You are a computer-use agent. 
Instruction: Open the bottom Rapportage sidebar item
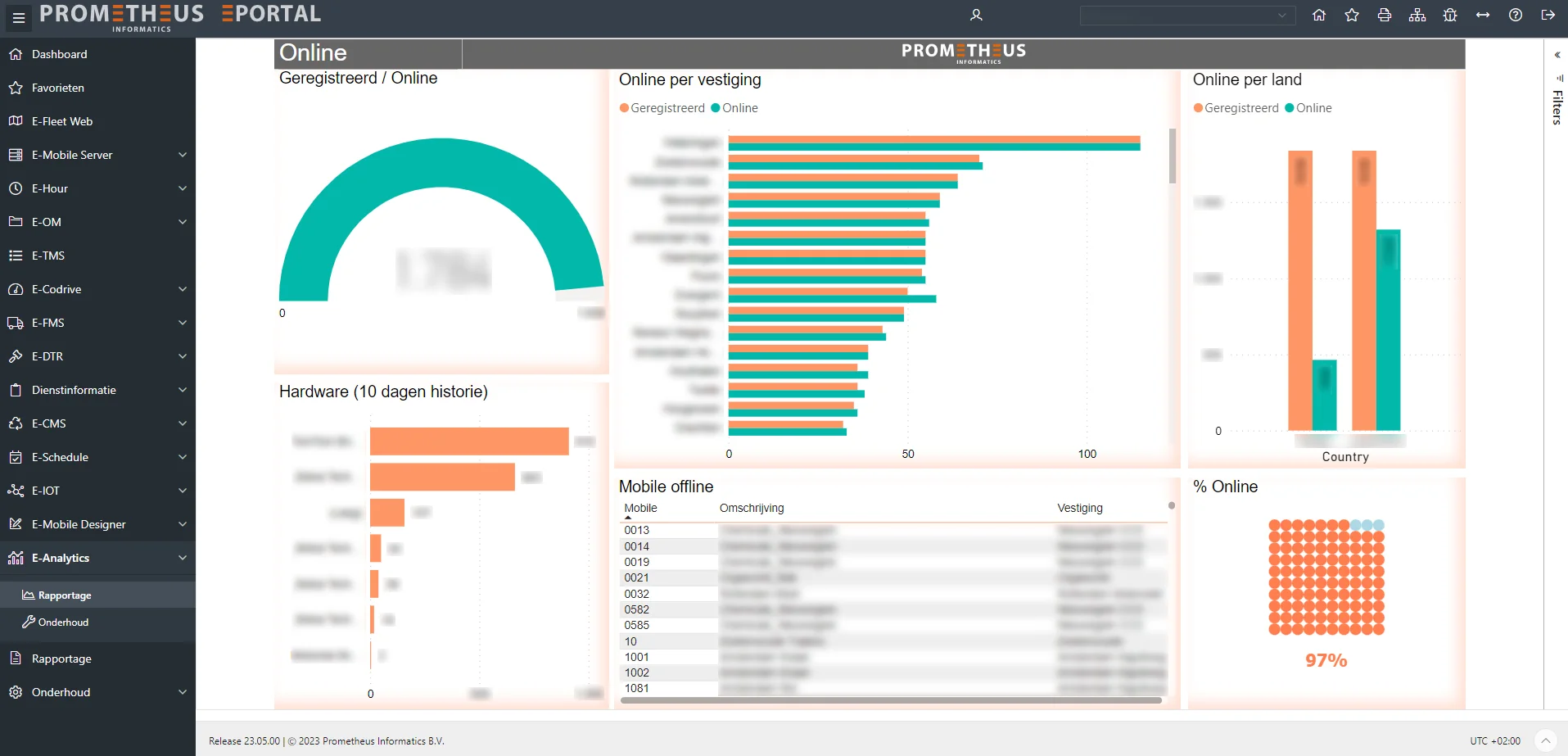point(97,659)
